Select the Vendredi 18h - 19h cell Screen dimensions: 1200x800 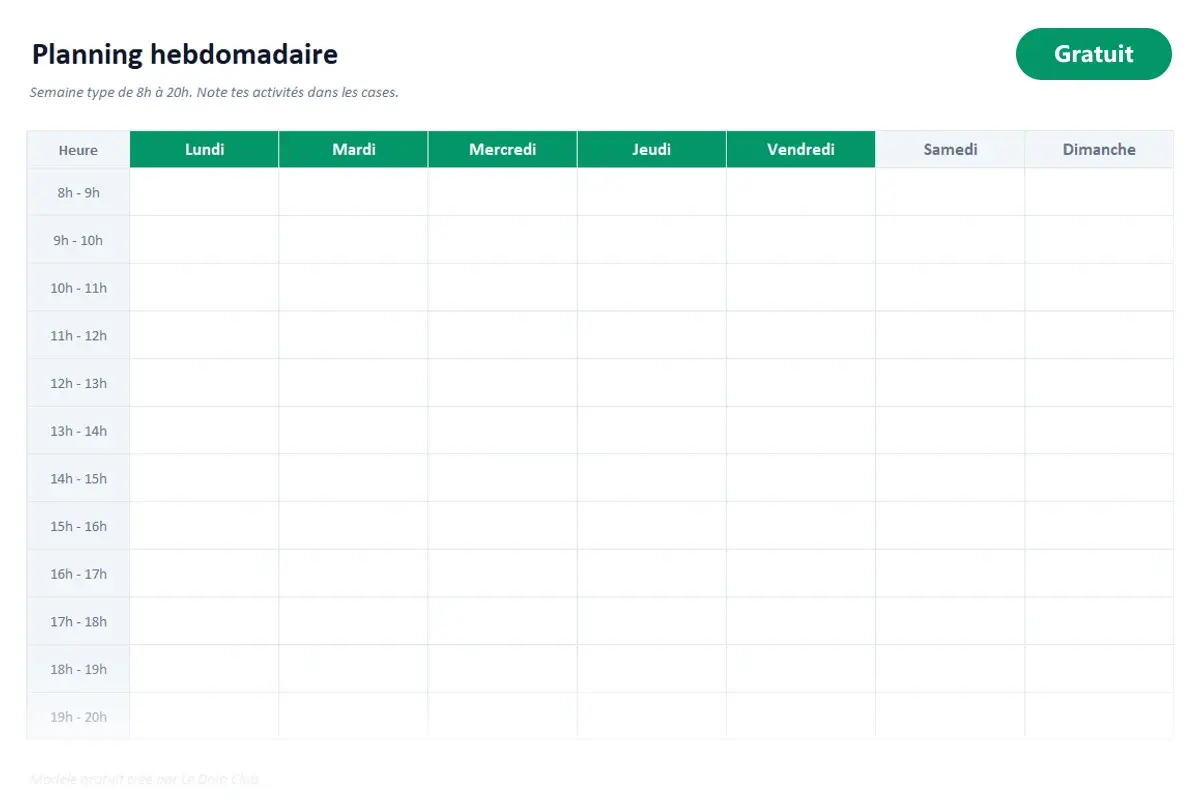[800, 669]
